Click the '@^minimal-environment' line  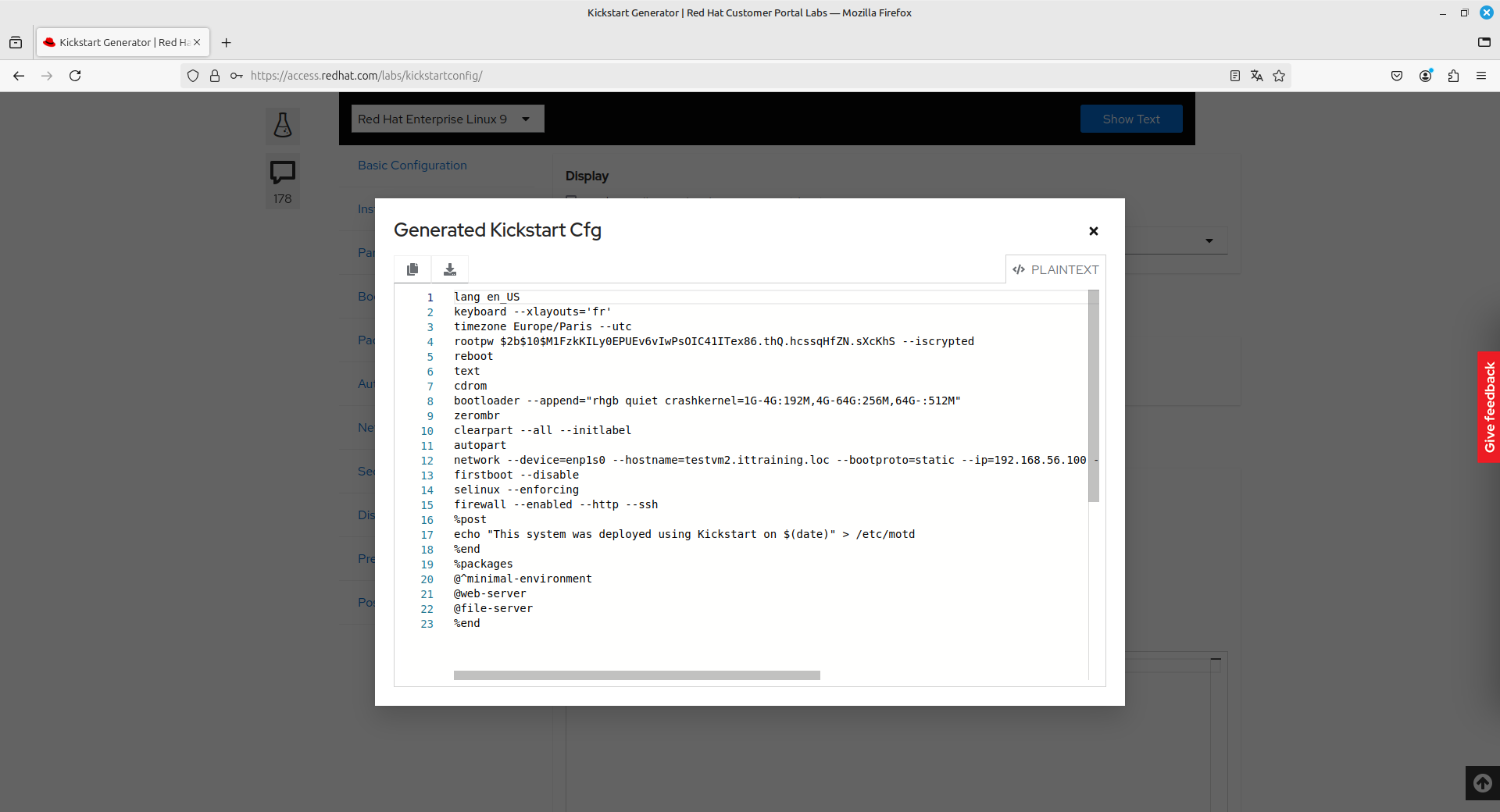click(x=523, y=579)
